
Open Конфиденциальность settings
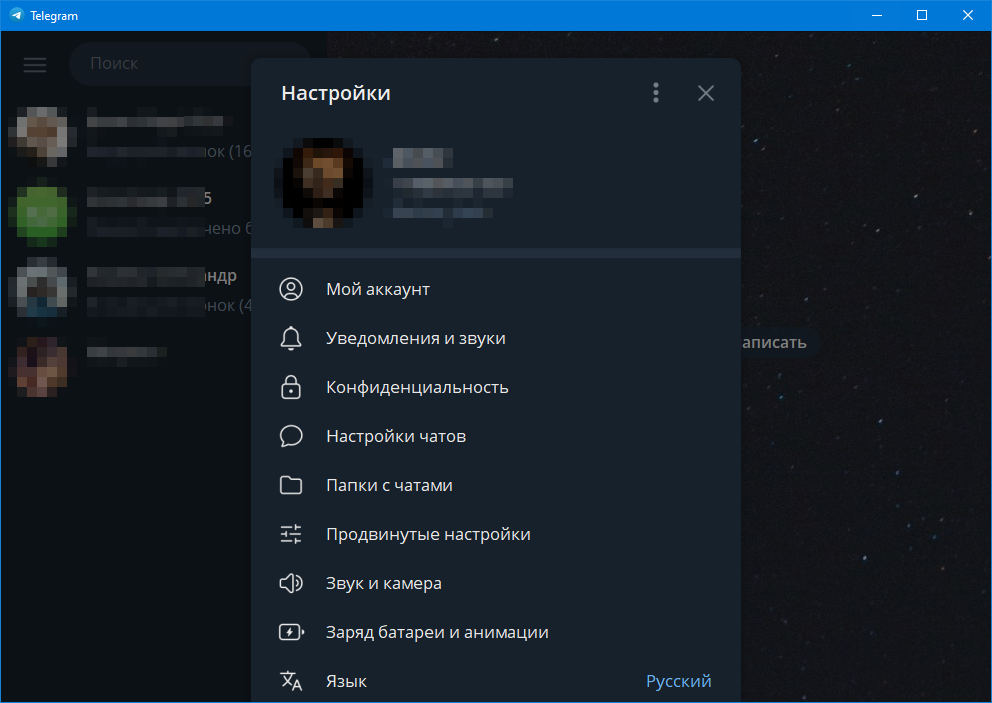pos(496,387)
